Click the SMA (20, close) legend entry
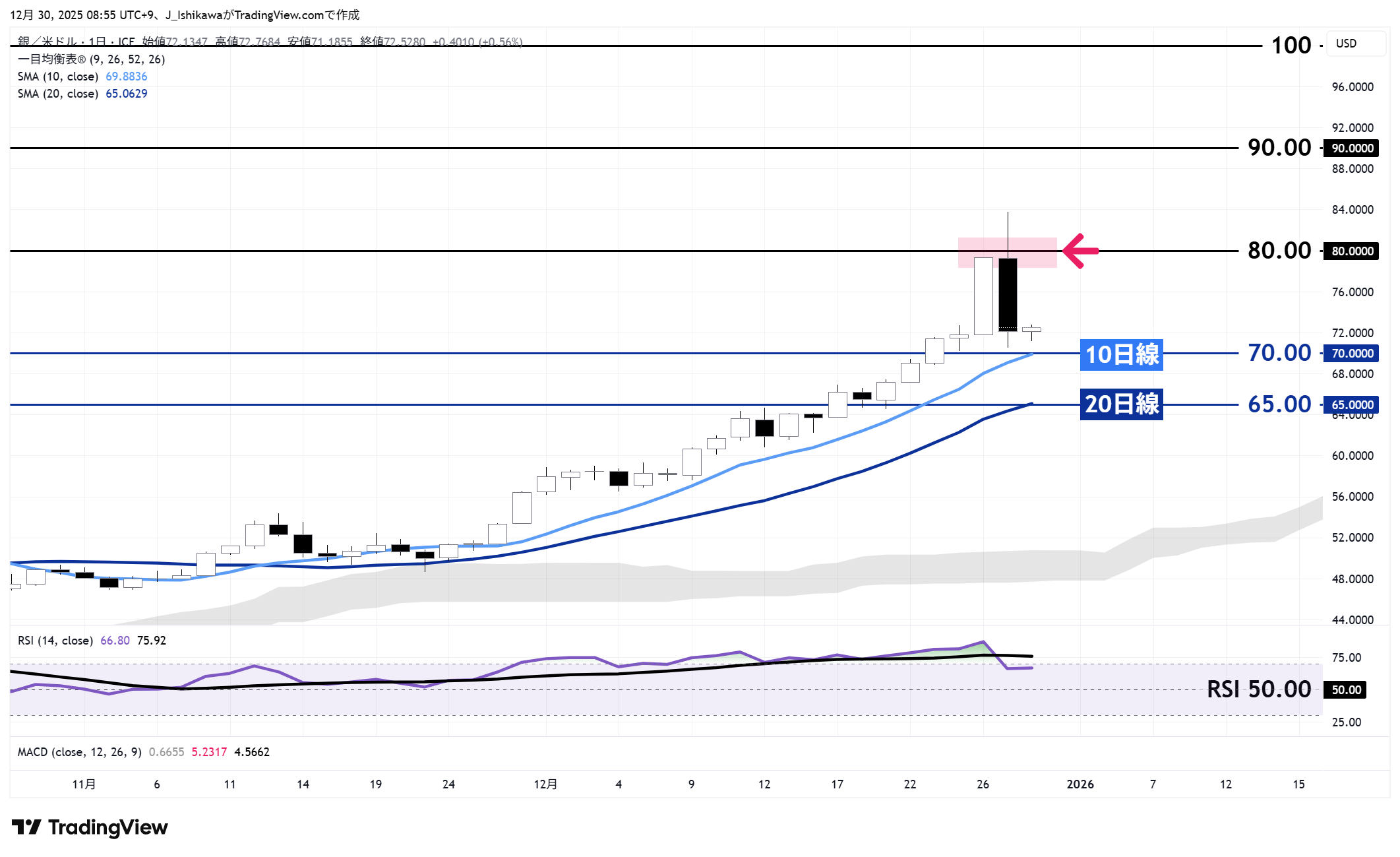This screenshot has height=857, width=1400. coord(58,94)
